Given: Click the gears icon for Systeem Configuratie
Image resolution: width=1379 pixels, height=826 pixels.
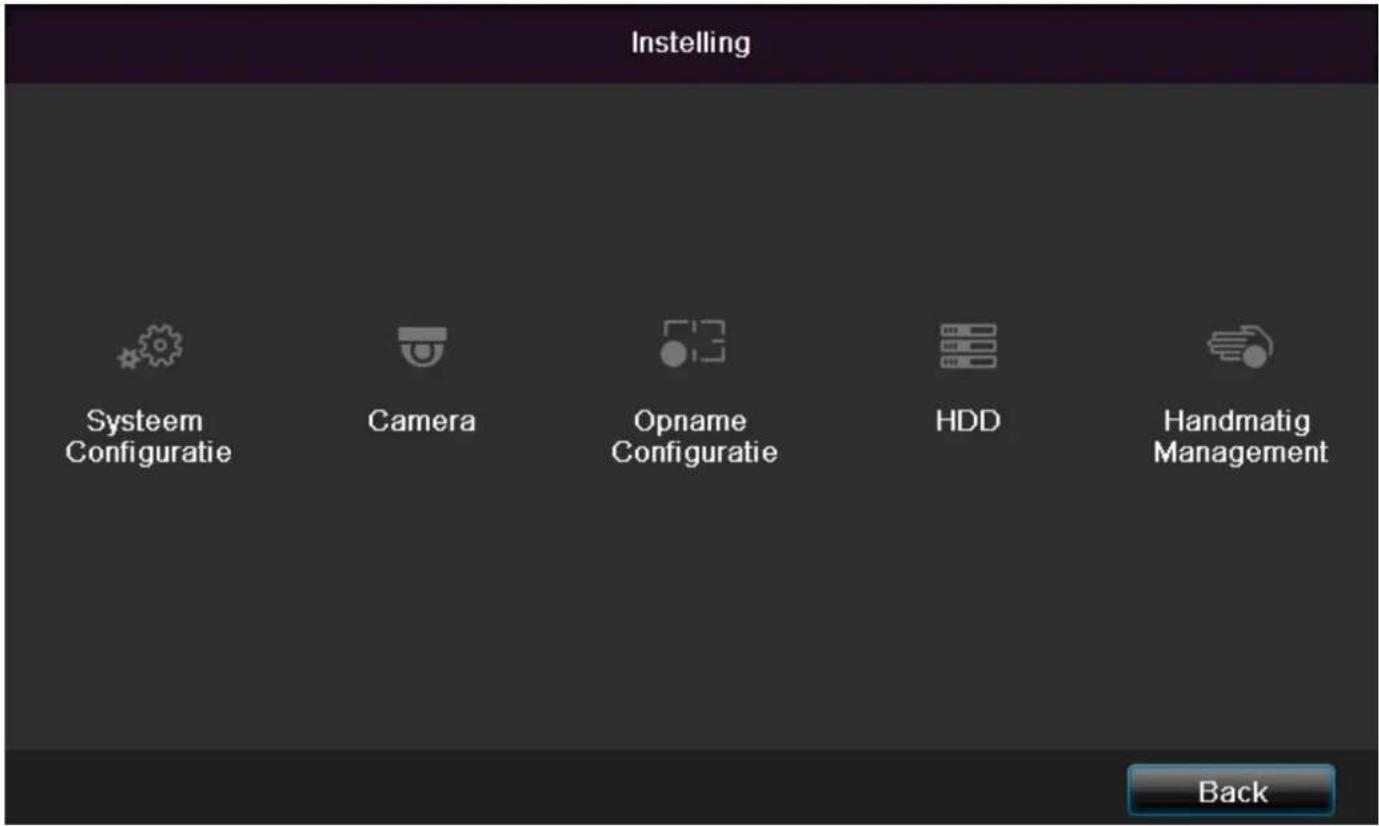Looking at the screenshot, I should pyautogui.click(x=151, y=346).
